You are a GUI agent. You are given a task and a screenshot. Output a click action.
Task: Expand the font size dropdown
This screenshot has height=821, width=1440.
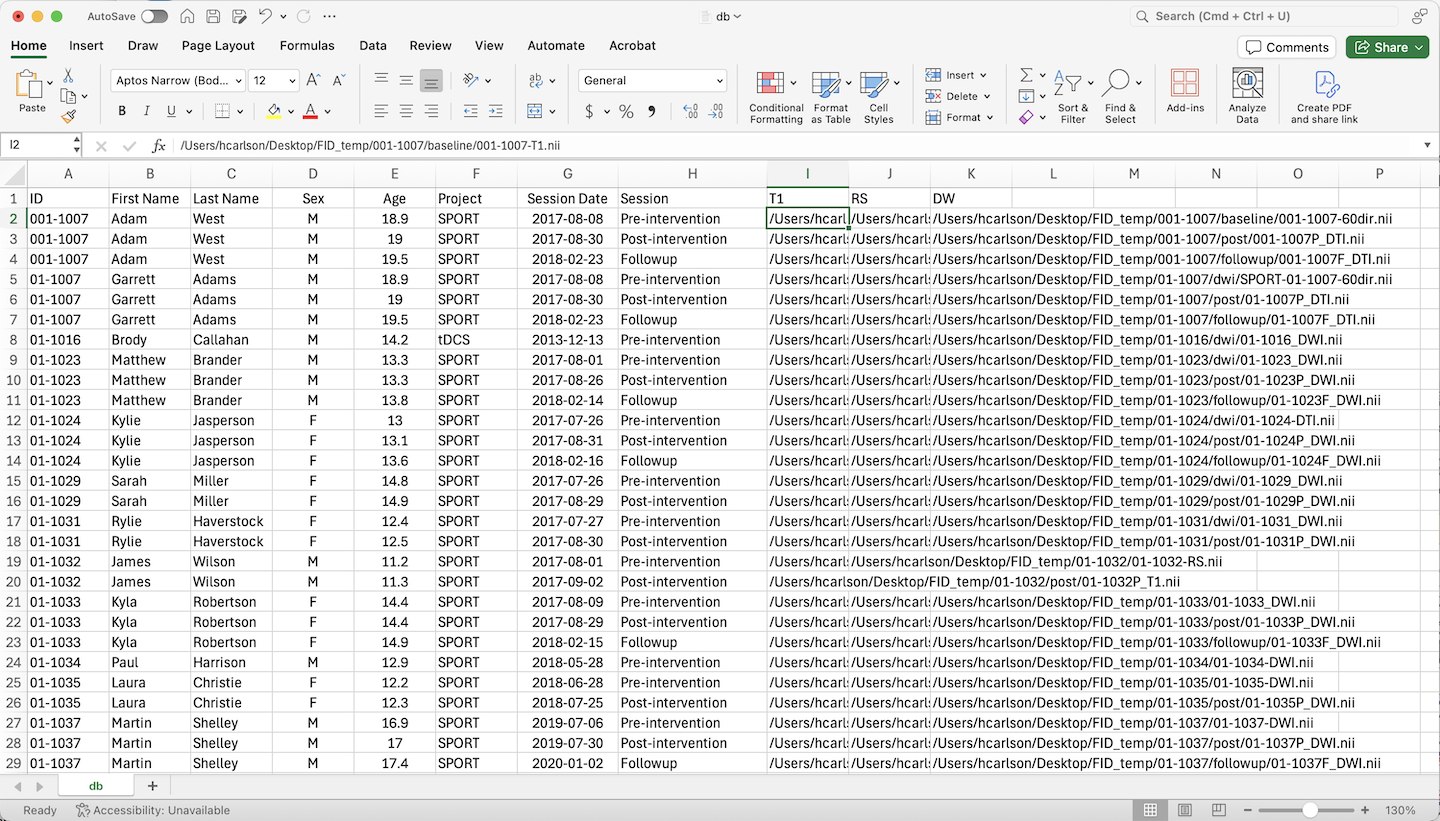(x=292, y=81)
